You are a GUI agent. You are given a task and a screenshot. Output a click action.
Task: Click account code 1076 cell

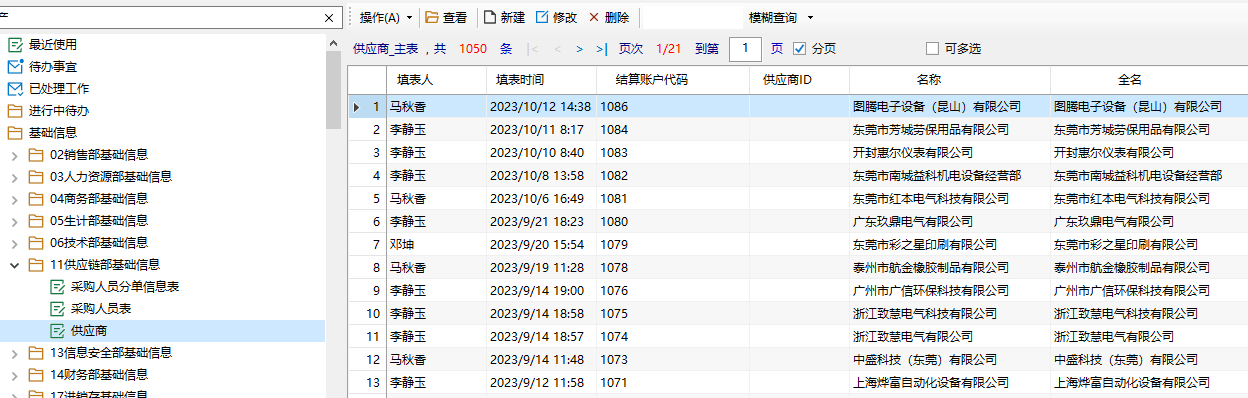point(672,290)
